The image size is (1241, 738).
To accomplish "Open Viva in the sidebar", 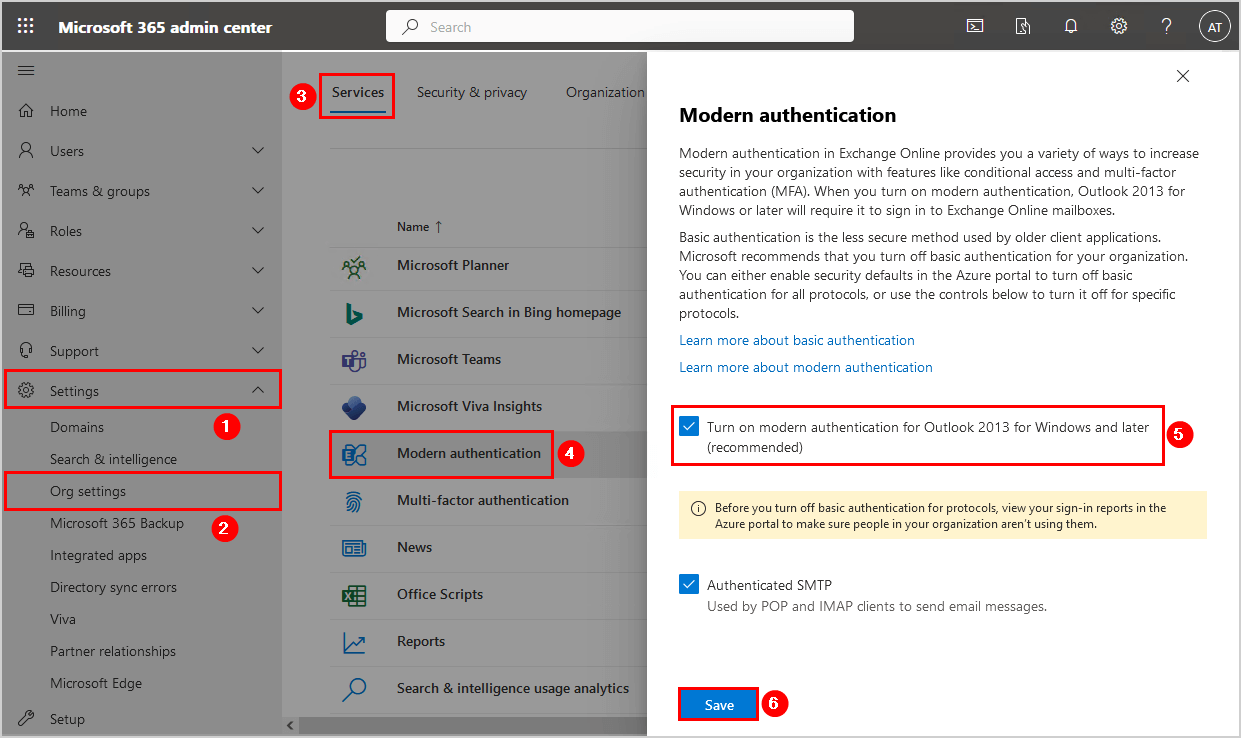I will 63,619.
